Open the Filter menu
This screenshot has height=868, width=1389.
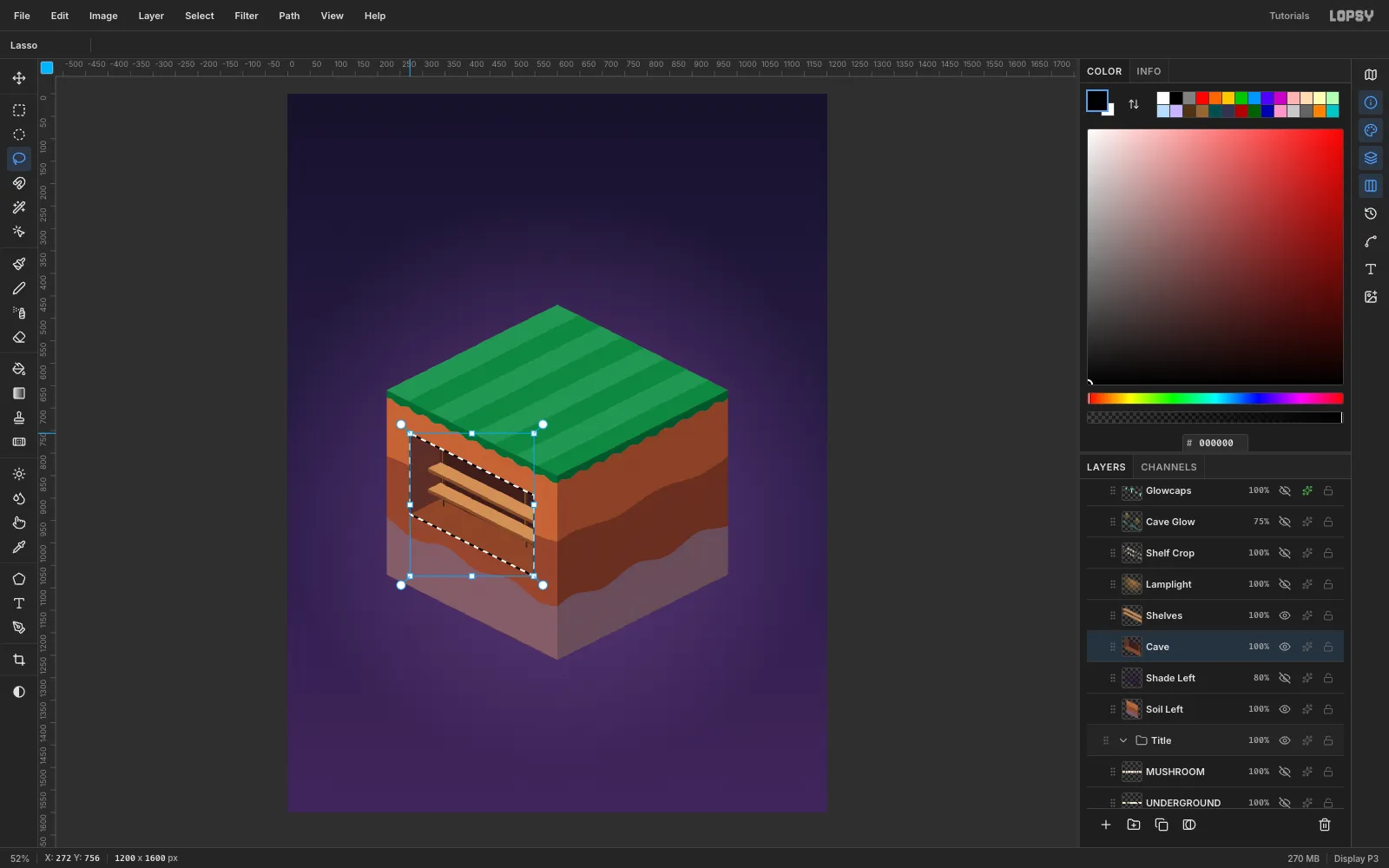click(x=247, y=16)
